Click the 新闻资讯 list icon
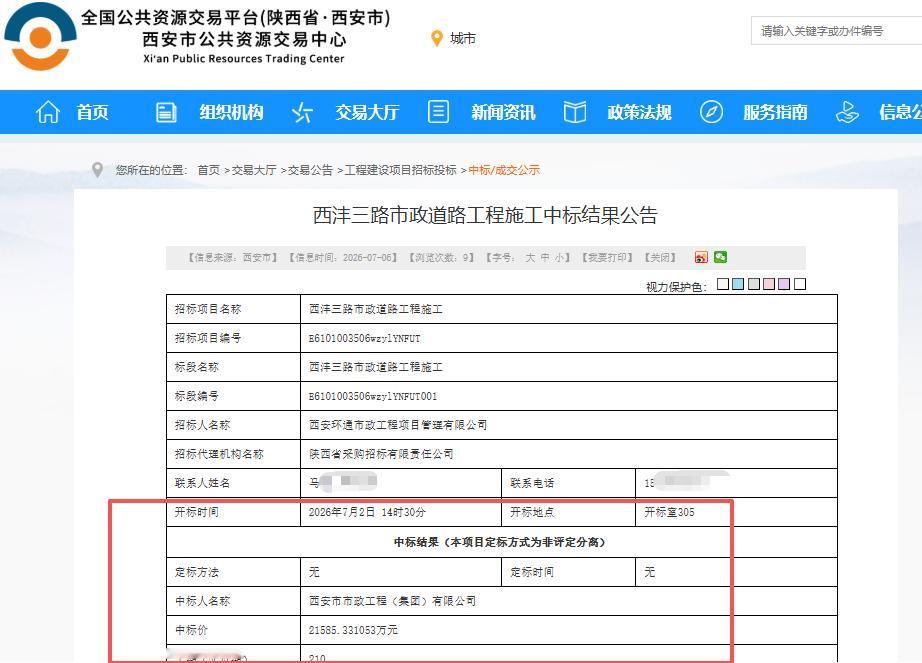This screenshot has width=922, height=663. point(438,112)
